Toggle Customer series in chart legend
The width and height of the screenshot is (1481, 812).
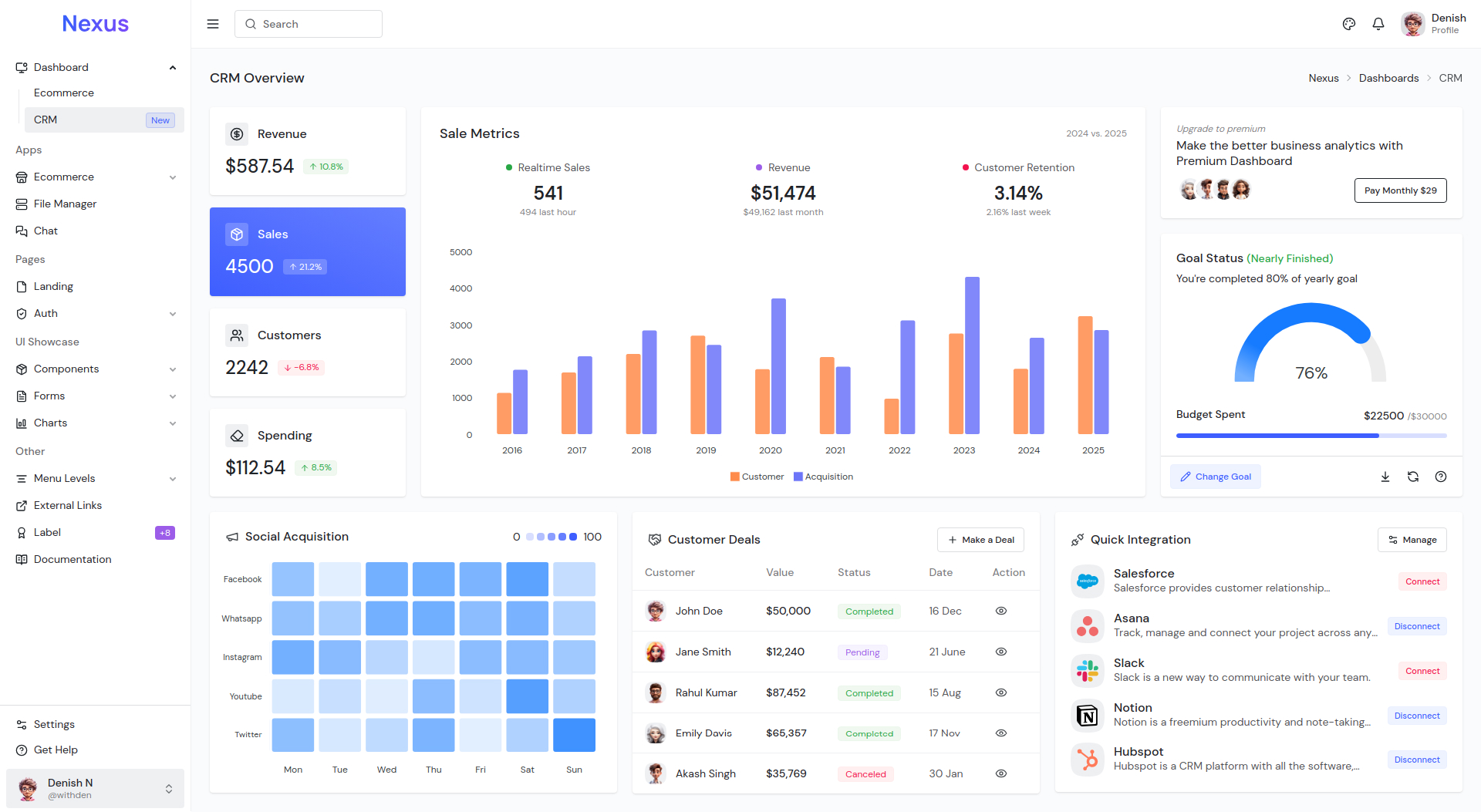[757, 477]
